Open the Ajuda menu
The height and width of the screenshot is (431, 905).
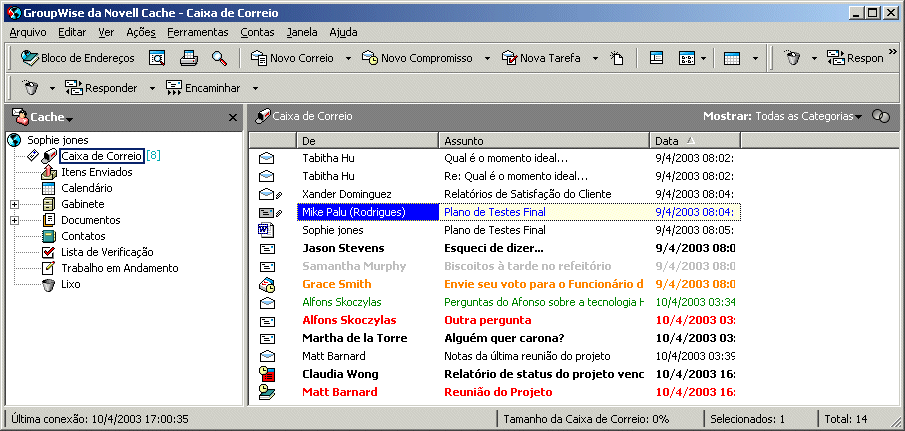pos(343,32)
